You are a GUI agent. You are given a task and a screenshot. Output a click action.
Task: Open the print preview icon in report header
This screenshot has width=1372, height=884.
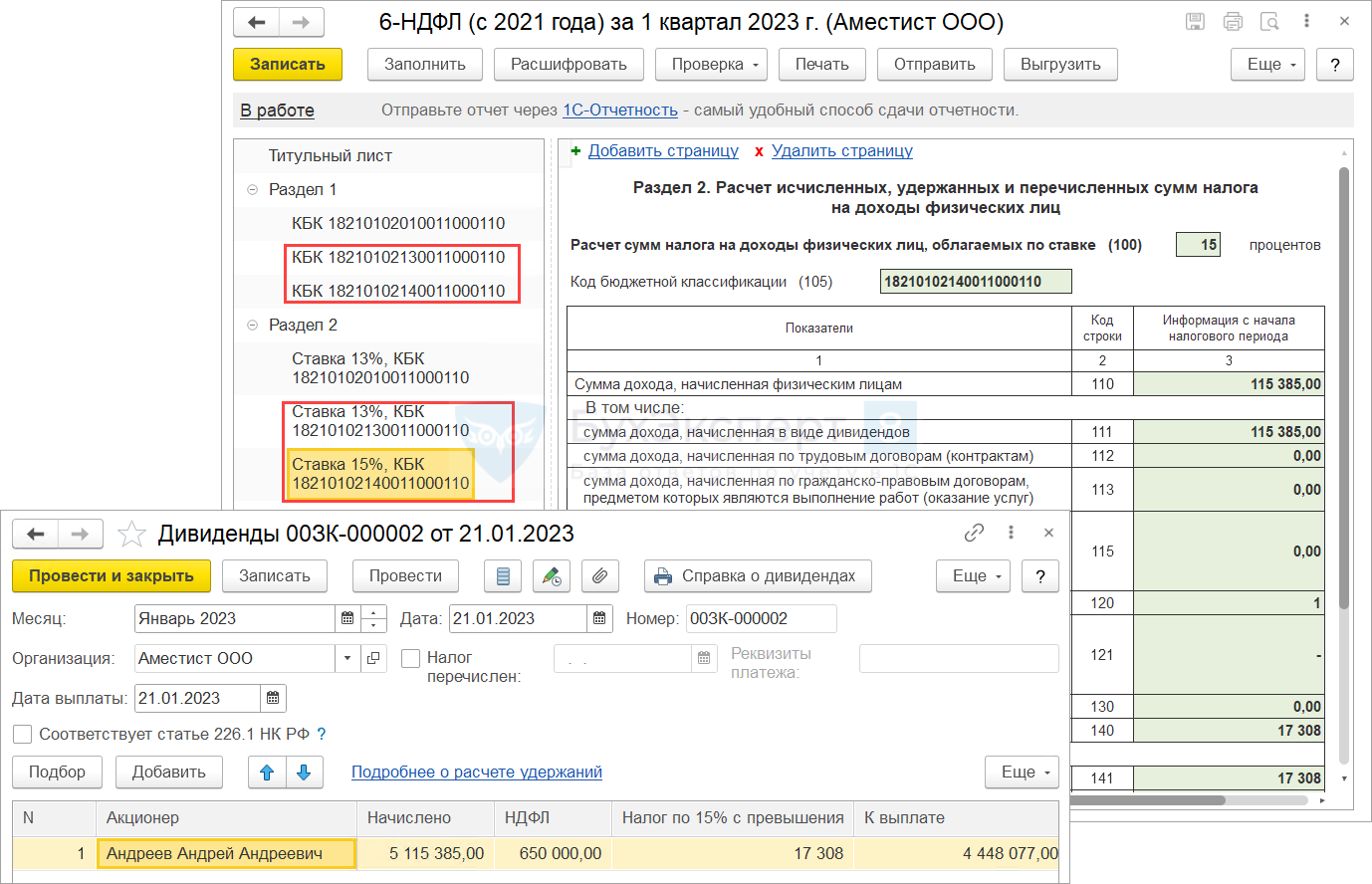tap(1269, 21)
